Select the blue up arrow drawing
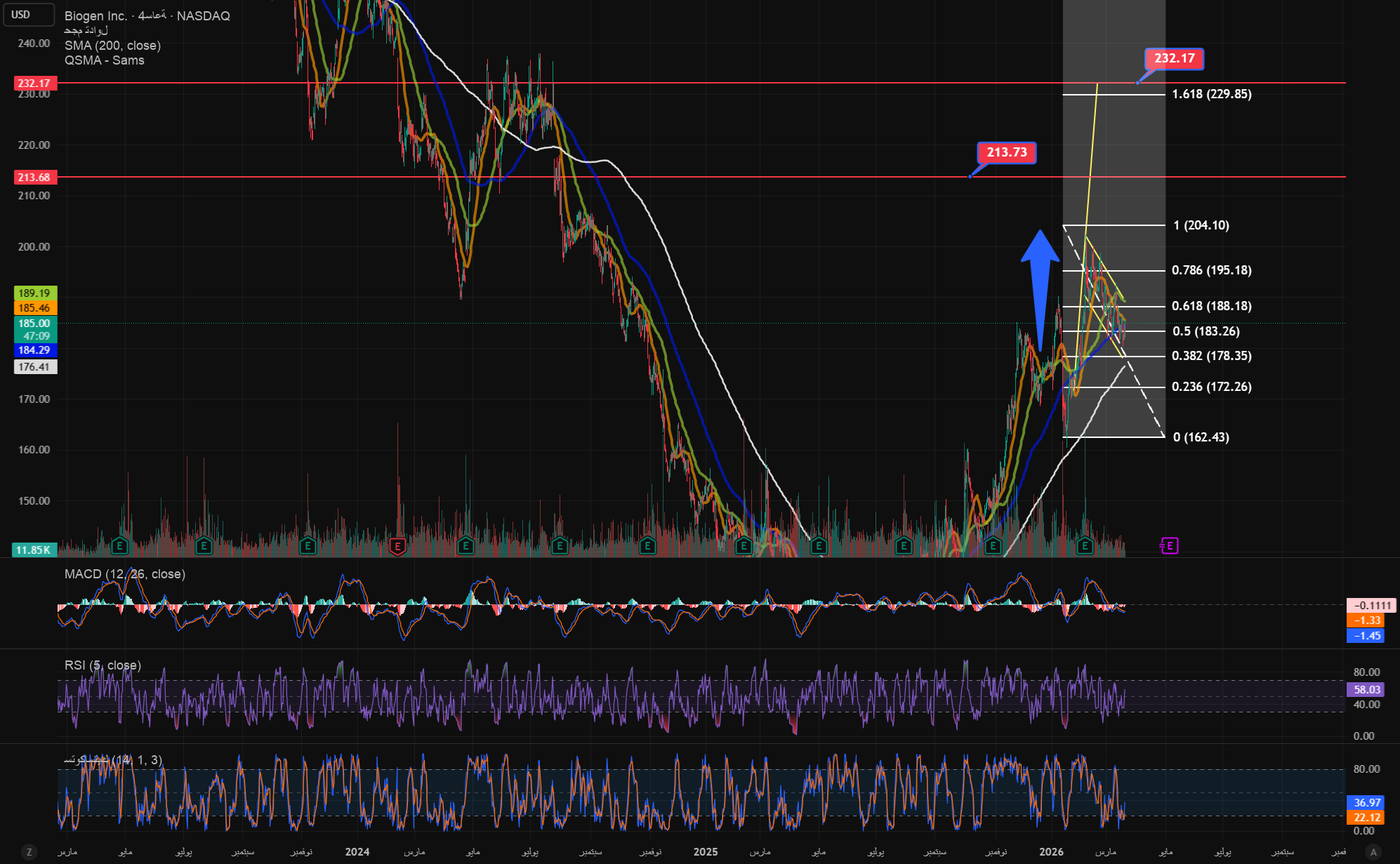This screenshot has height=864, width=1400. click(x=1040, y=281)
